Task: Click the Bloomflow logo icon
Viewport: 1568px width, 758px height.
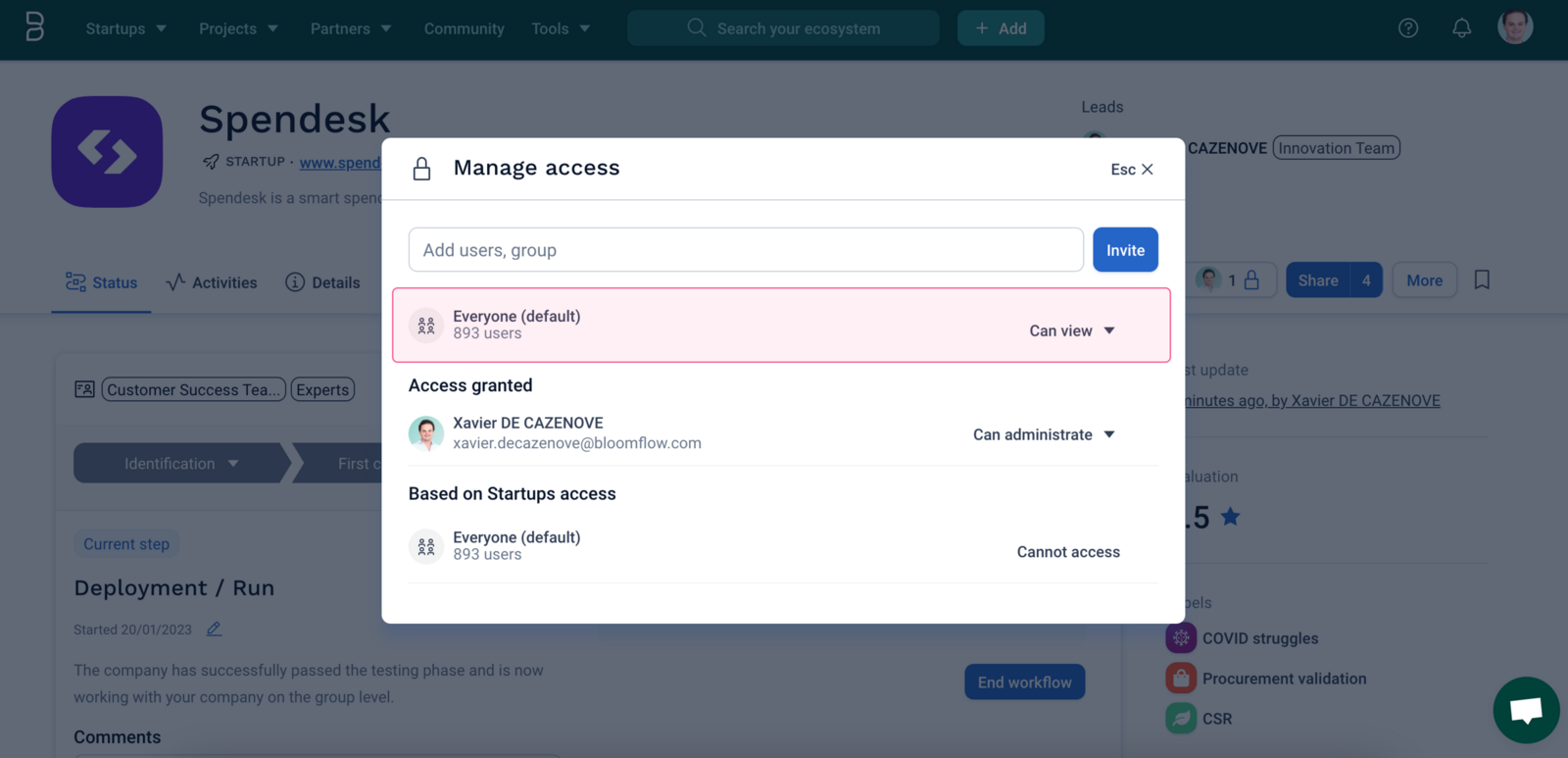Action: (34, 27)
